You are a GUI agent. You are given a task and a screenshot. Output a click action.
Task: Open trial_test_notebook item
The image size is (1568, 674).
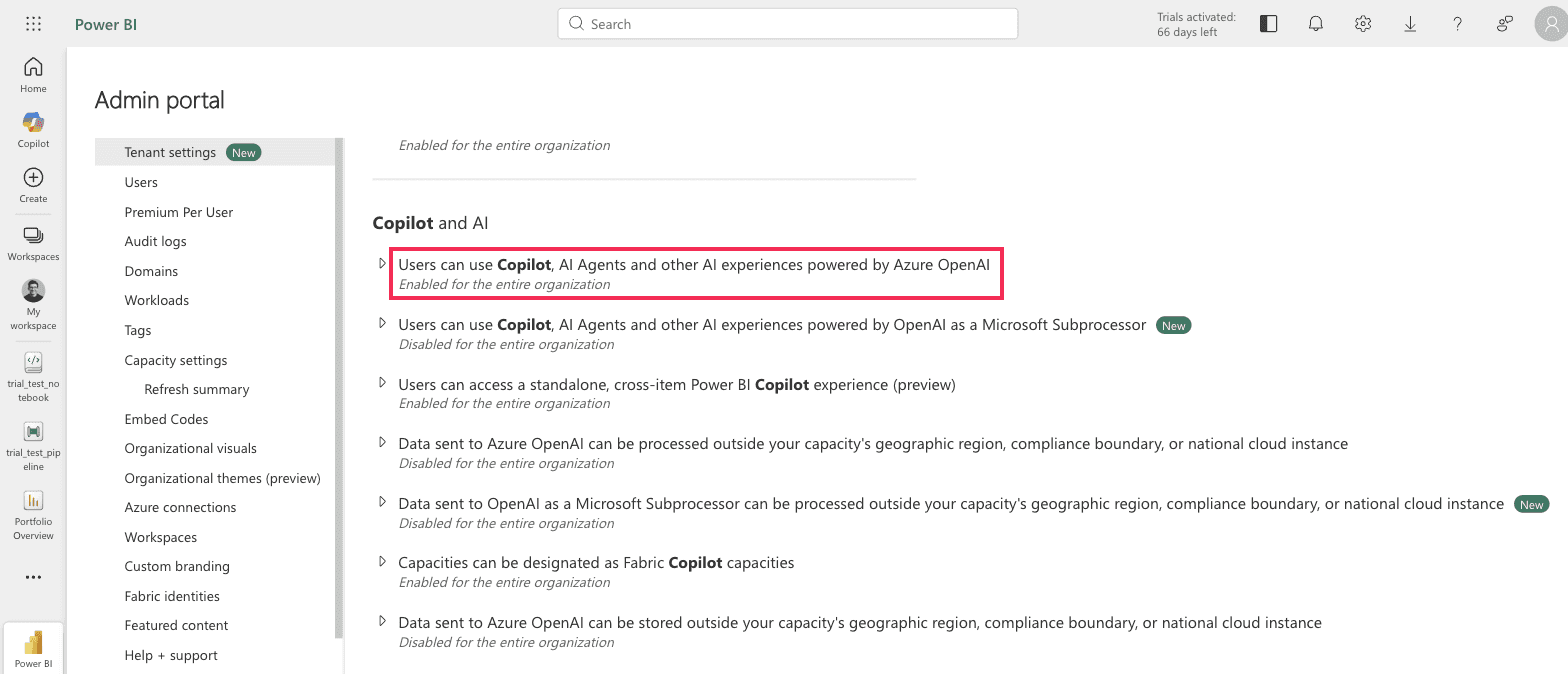coord(33,377)
